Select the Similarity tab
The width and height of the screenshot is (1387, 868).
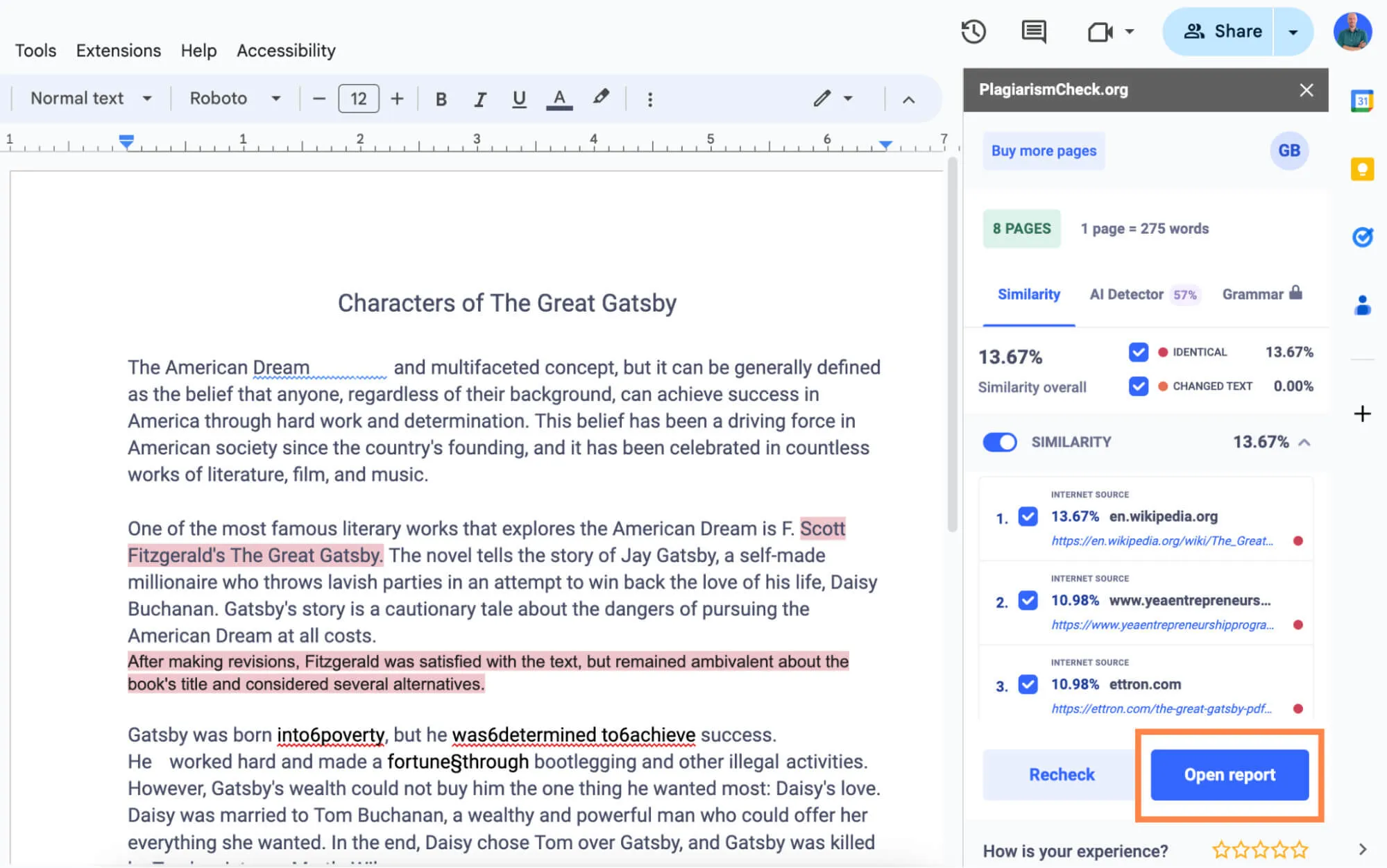1029,294
